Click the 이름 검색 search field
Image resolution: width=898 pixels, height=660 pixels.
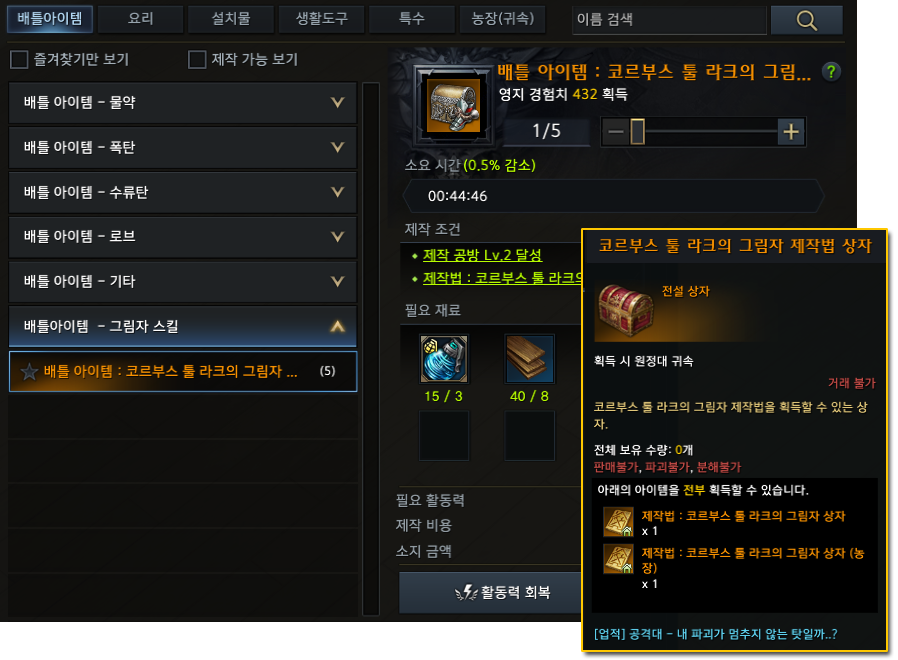669,20
